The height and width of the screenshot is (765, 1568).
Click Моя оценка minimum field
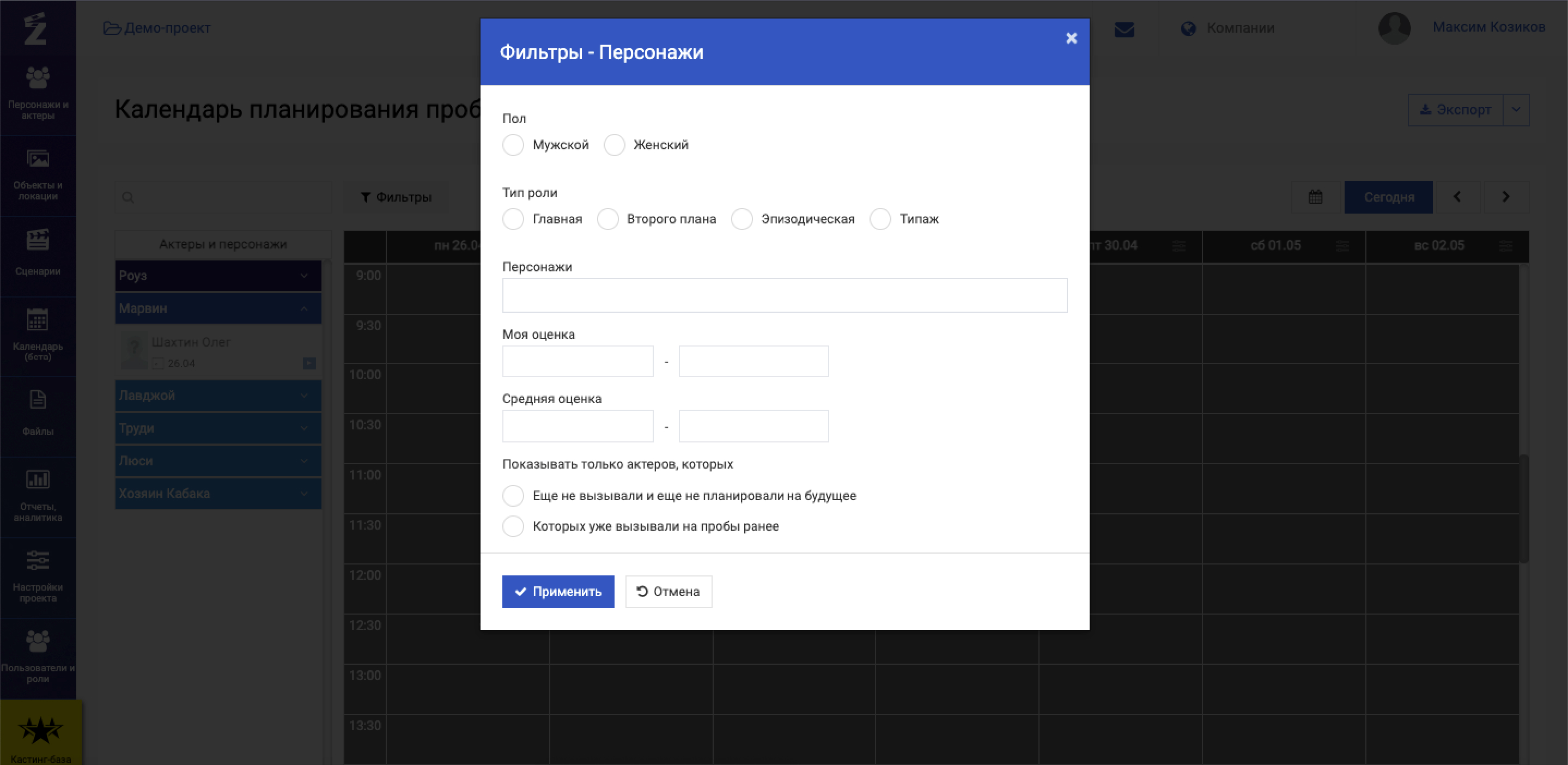pyautogui.click(x=578, y=361)
